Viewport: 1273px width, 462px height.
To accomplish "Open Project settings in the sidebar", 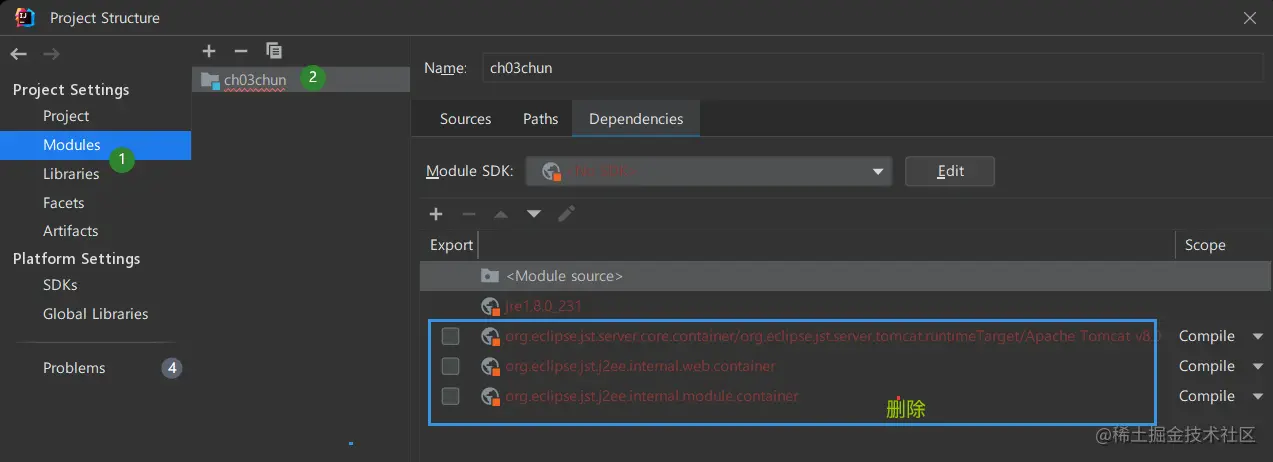I will (66, 116).
